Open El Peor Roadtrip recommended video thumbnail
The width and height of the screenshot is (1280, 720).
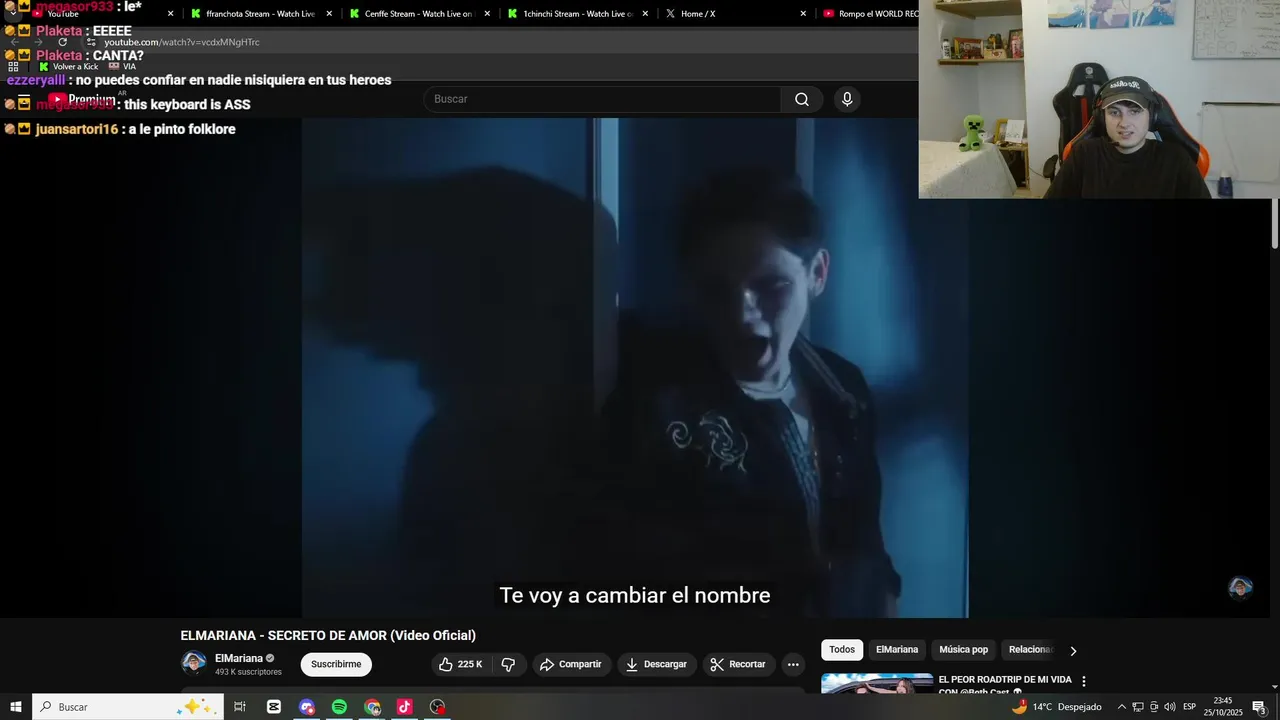[x=877, y=683]
